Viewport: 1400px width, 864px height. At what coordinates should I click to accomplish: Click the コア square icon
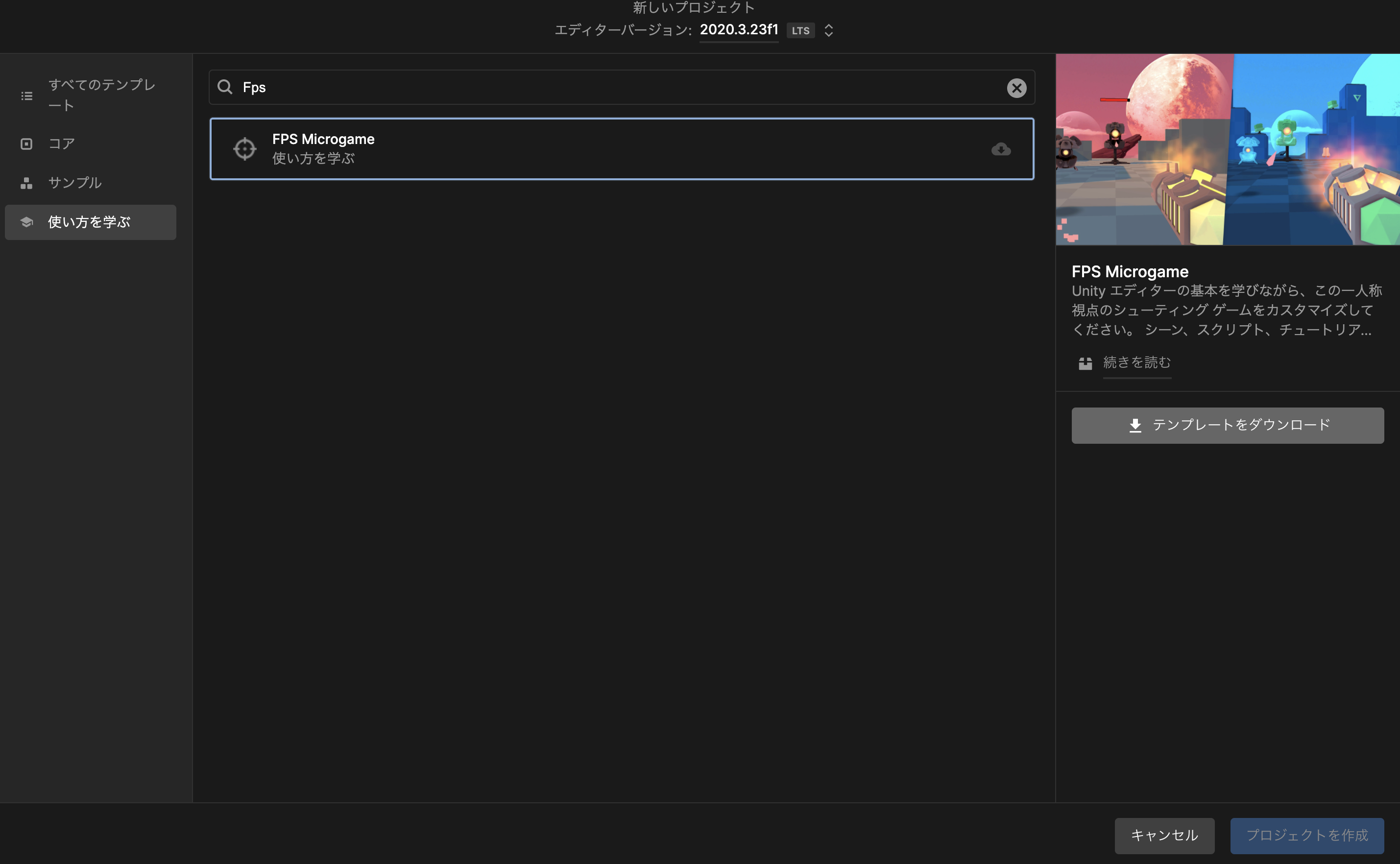26,144
